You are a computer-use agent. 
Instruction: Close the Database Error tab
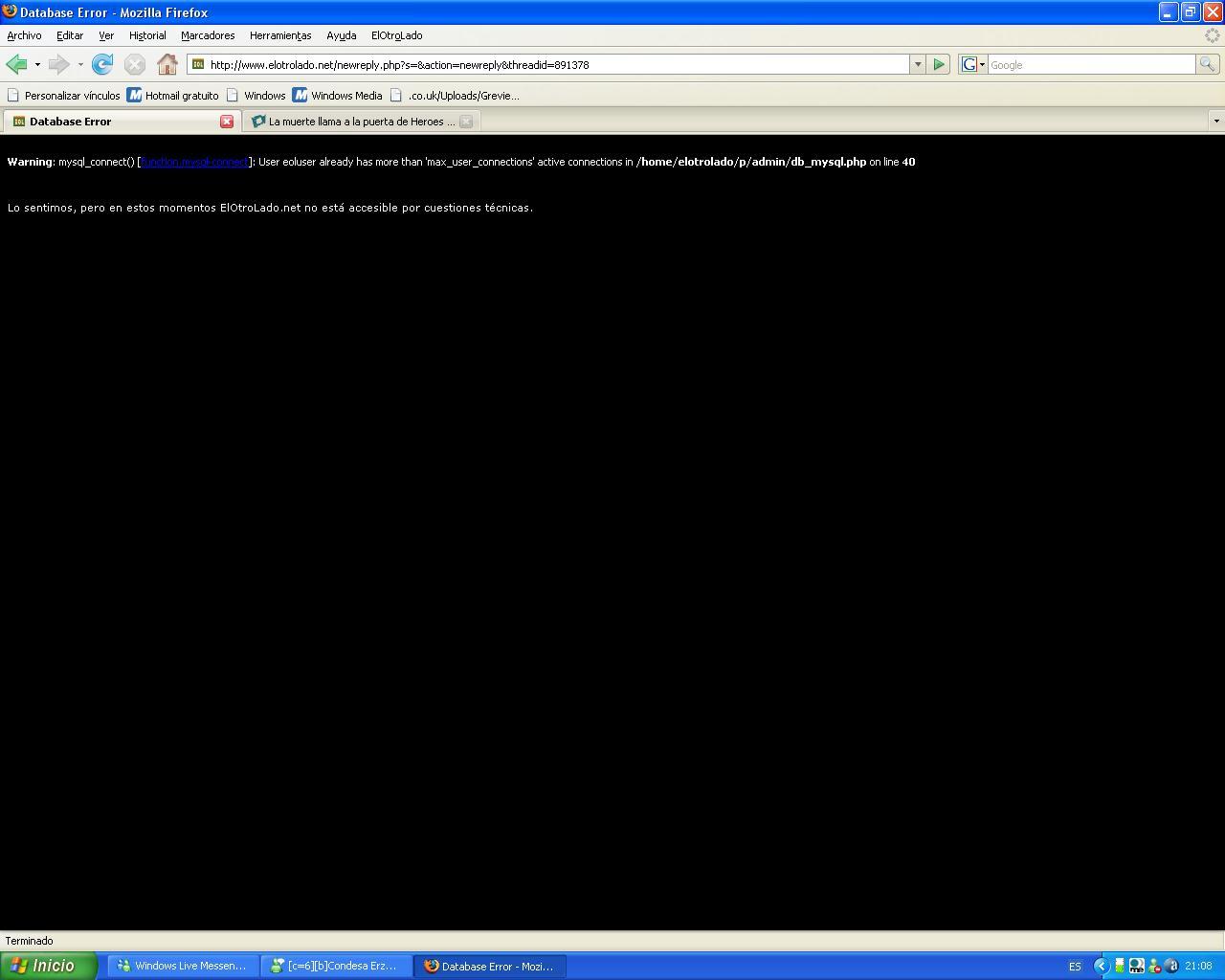pos(227,122)
